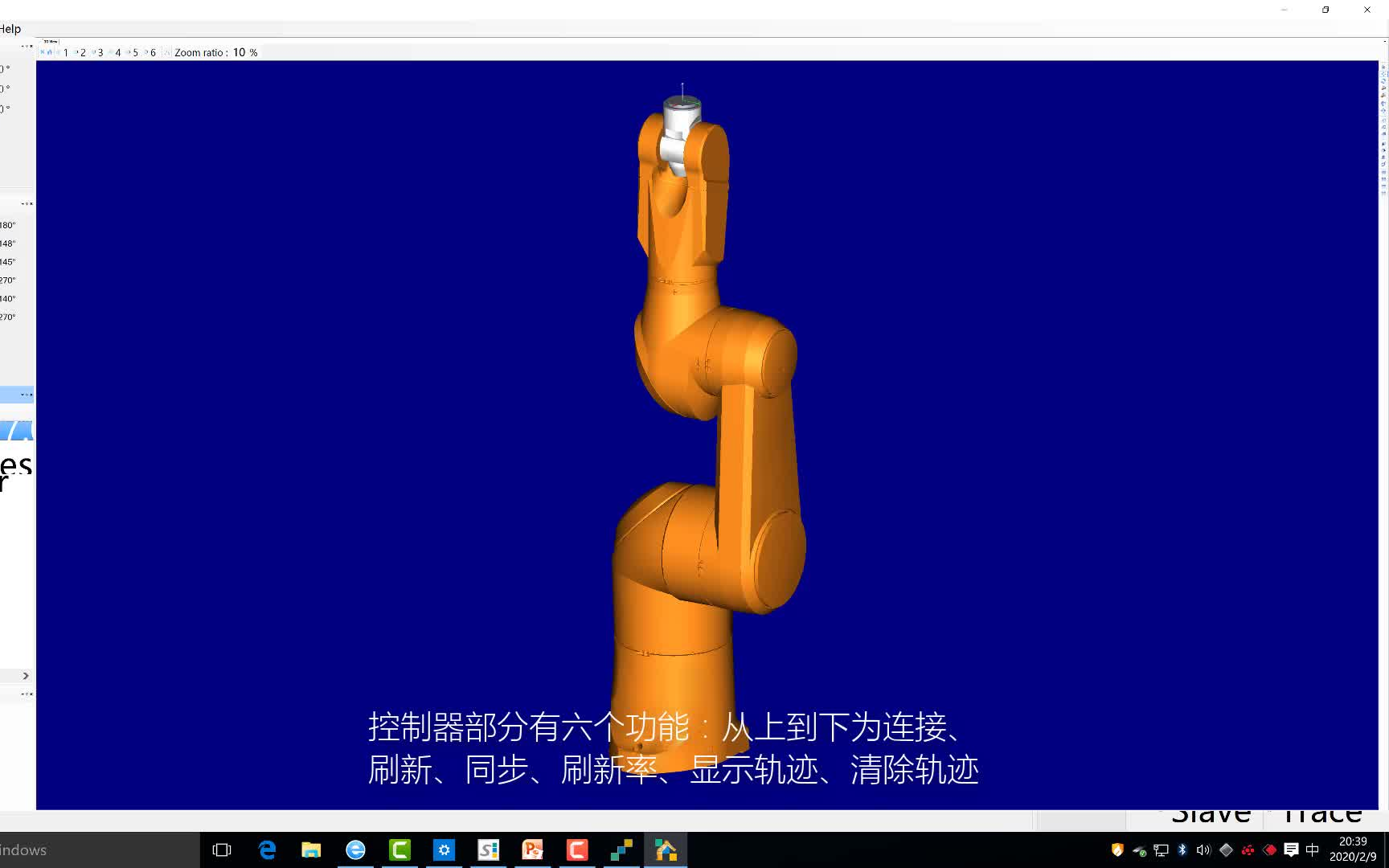Screen dimensions: 1389x868
Task: Open the Help menu
Action: point(10,29)
